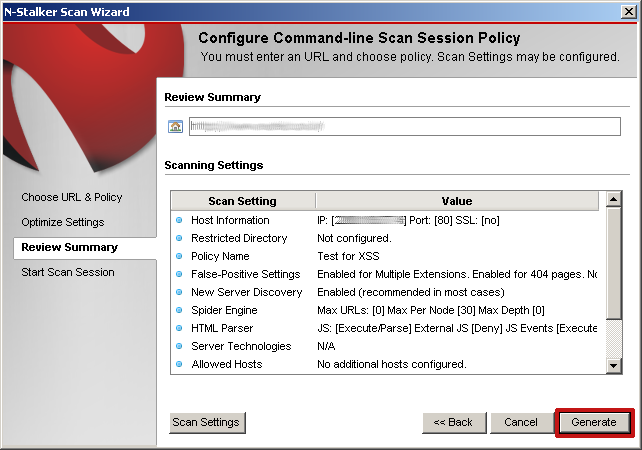Select the Spider Engine row label
The height and width of the screenshot is (450, 642).
click(224, 310)
